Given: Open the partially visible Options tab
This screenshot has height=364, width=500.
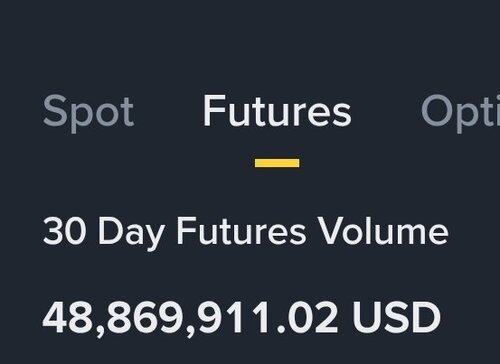Looking at the screenshot, I should 461,113.
